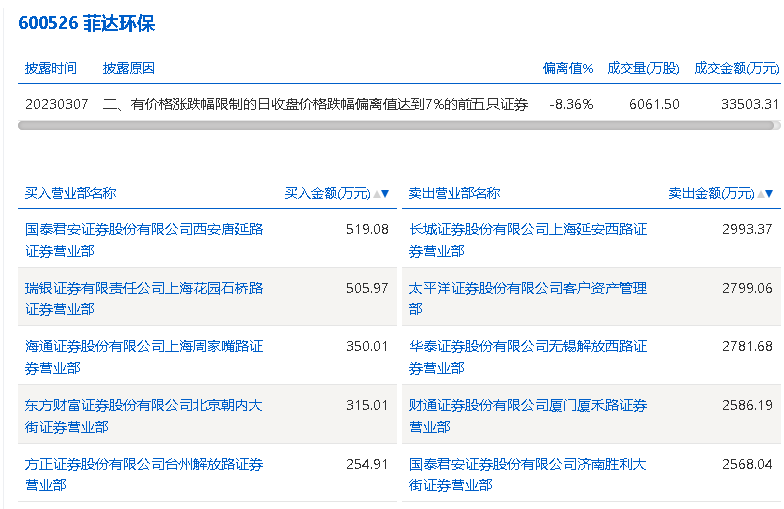
Task: Select the 505.97 buy amount
Action: 367,288
